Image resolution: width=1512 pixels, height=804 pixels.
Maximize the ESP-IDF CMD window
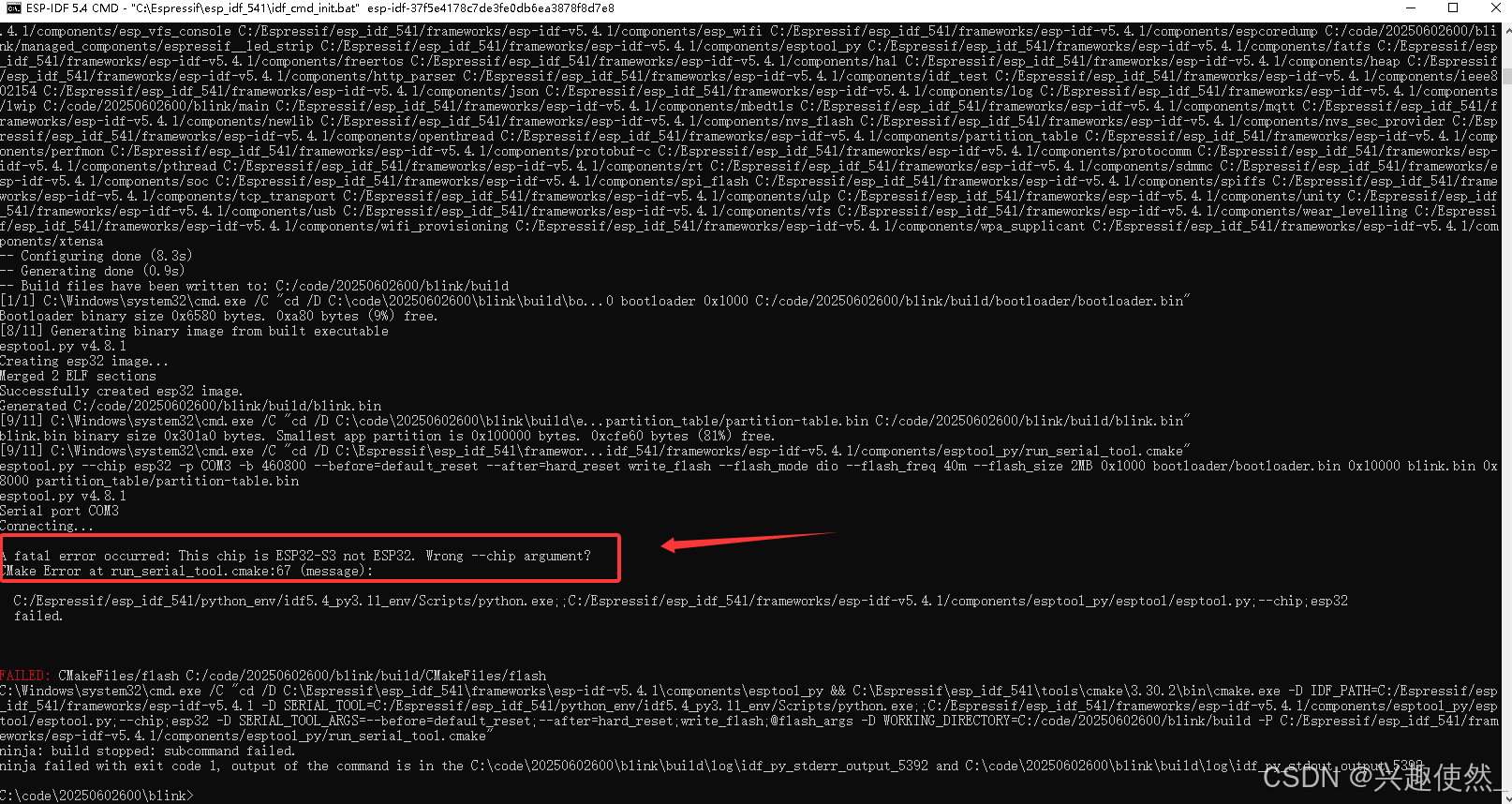coord(1453,8)
